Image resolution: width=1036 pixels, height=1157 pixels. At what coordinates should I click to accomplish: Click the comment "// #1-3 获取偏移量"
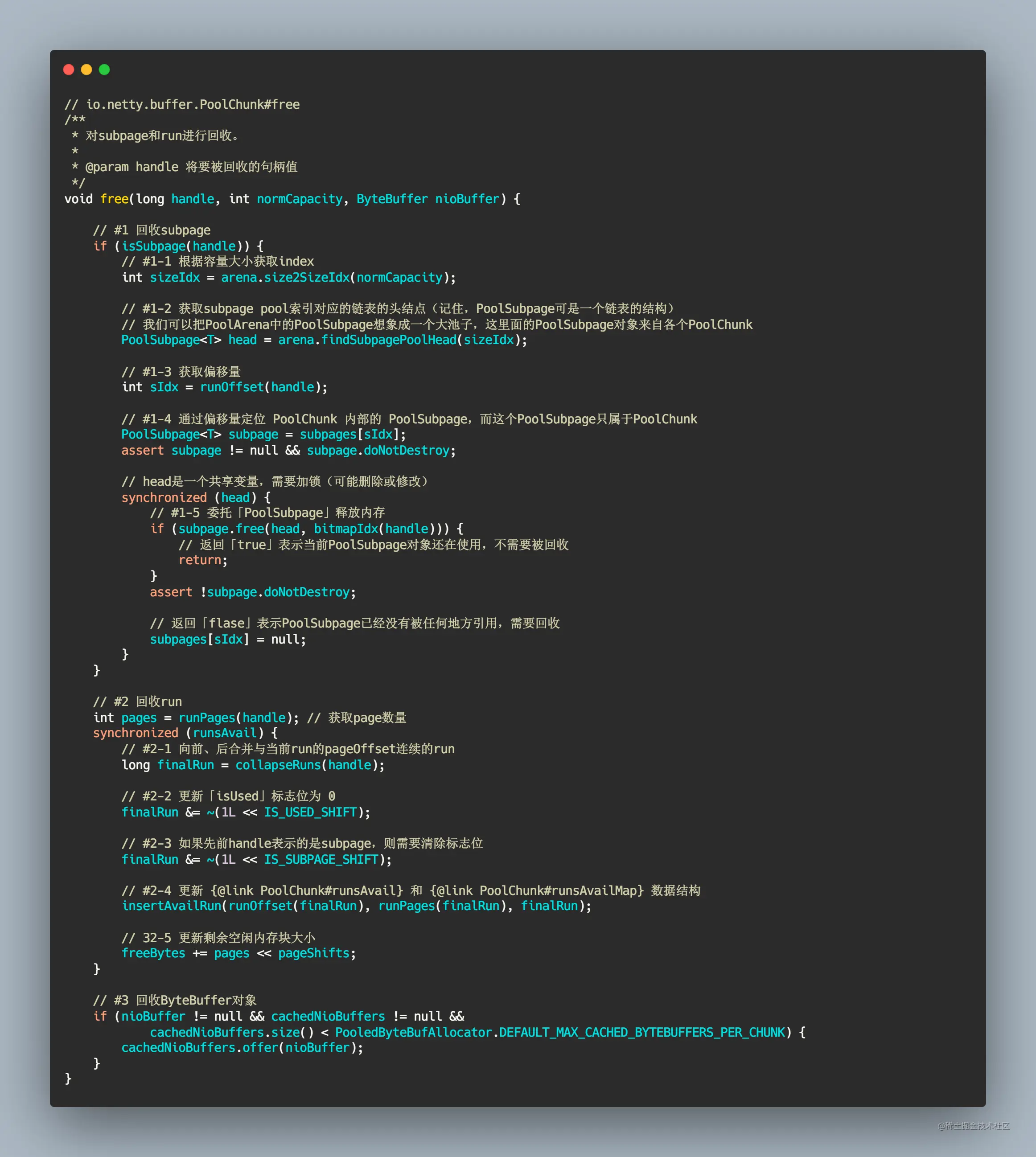pyautogui.click(x=181, y=372)
